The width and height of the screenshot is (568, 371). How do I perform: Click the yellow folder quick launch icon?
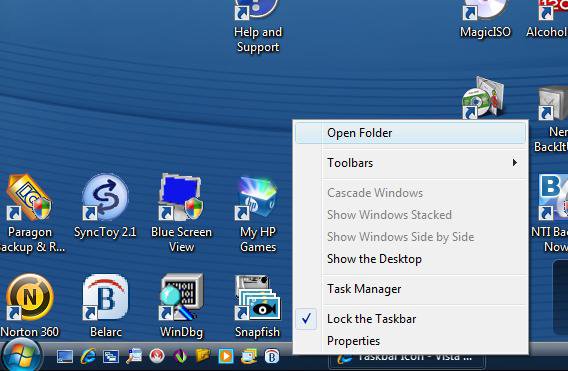coord(203,356)
